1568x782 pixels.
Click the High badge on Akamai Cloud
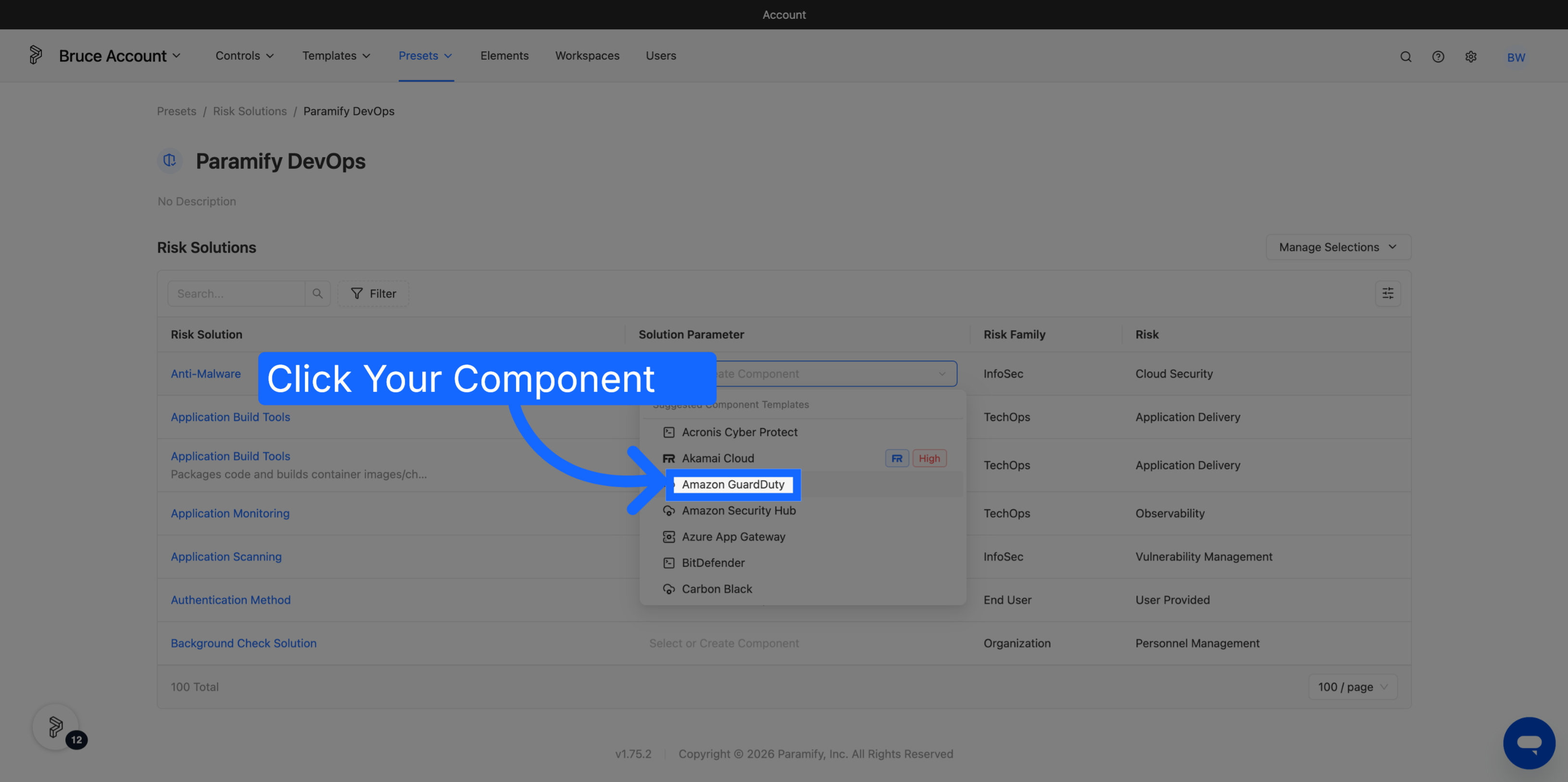coord(929,458)
